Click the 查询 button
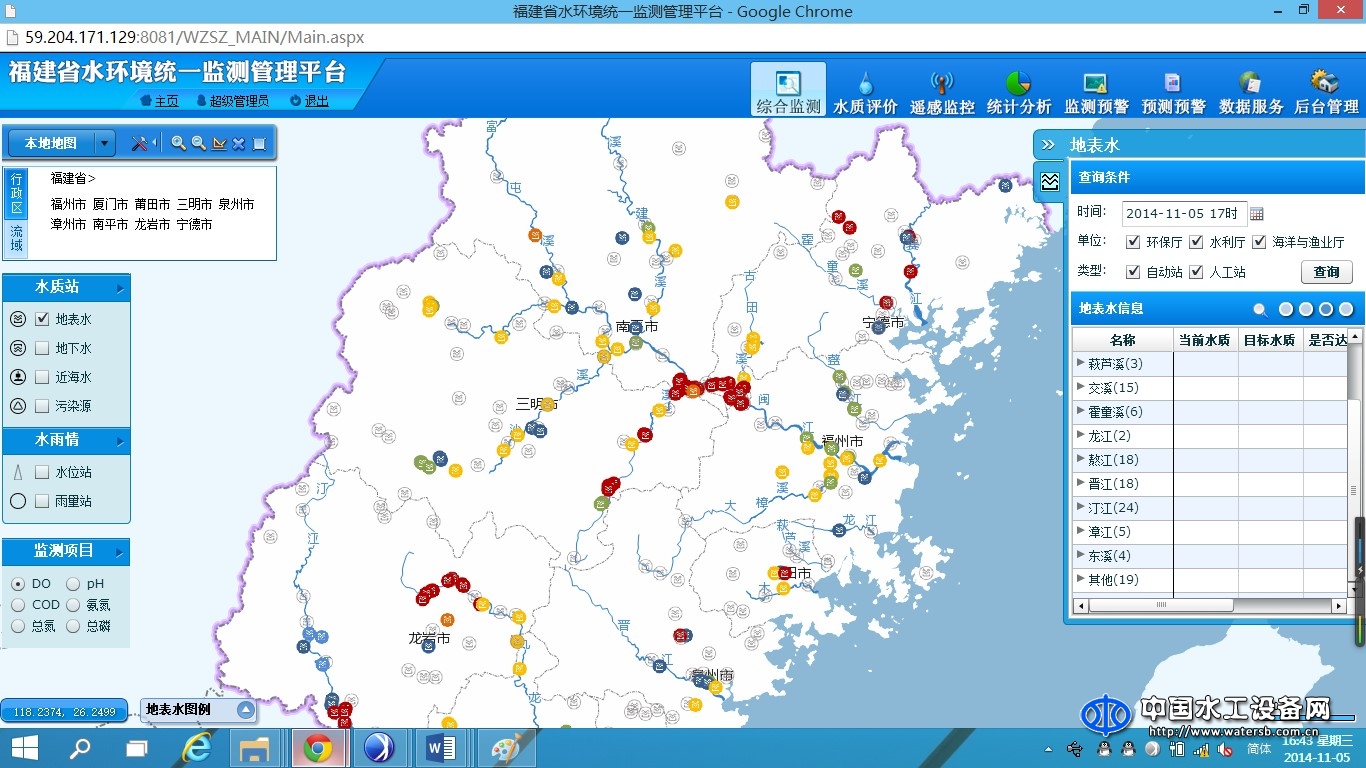Image resolution: width=1366 pixels, height=768 pixels. [1326, 272]
